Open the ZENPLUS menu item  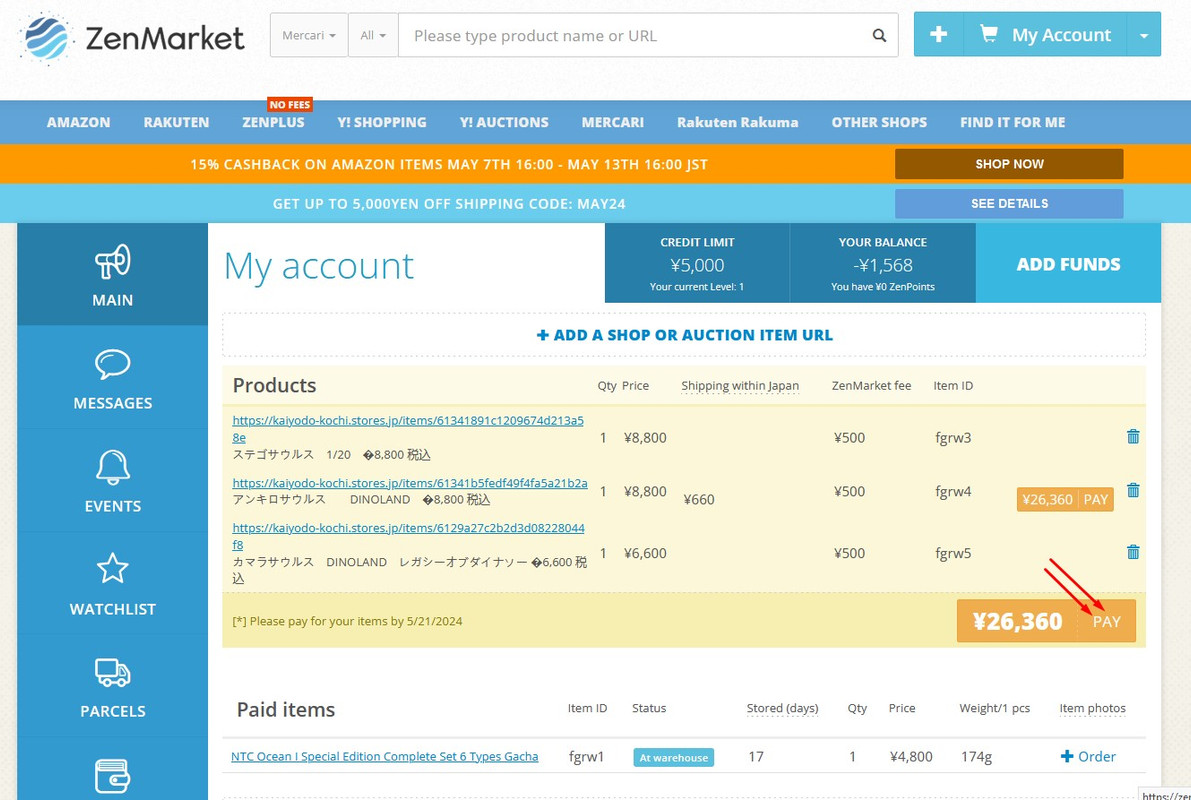coord(273,122)
